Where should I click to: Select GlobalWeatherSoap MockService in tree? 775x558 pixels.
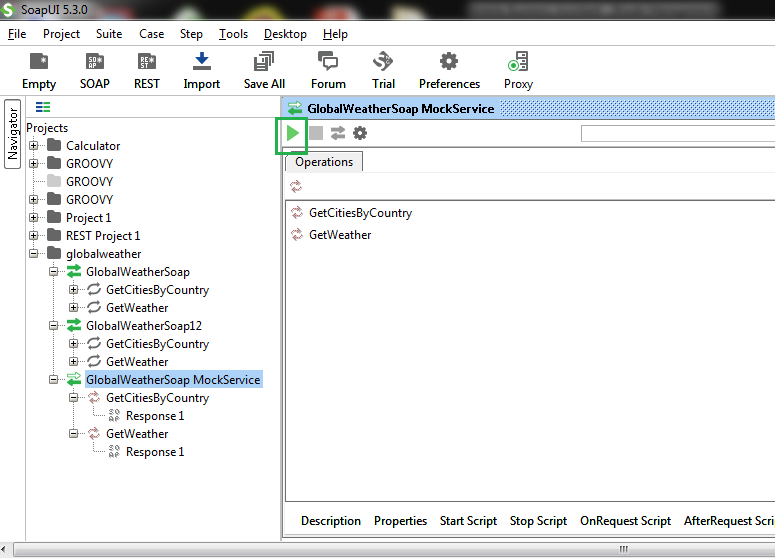pyautogui.click(x=173, y=380)
